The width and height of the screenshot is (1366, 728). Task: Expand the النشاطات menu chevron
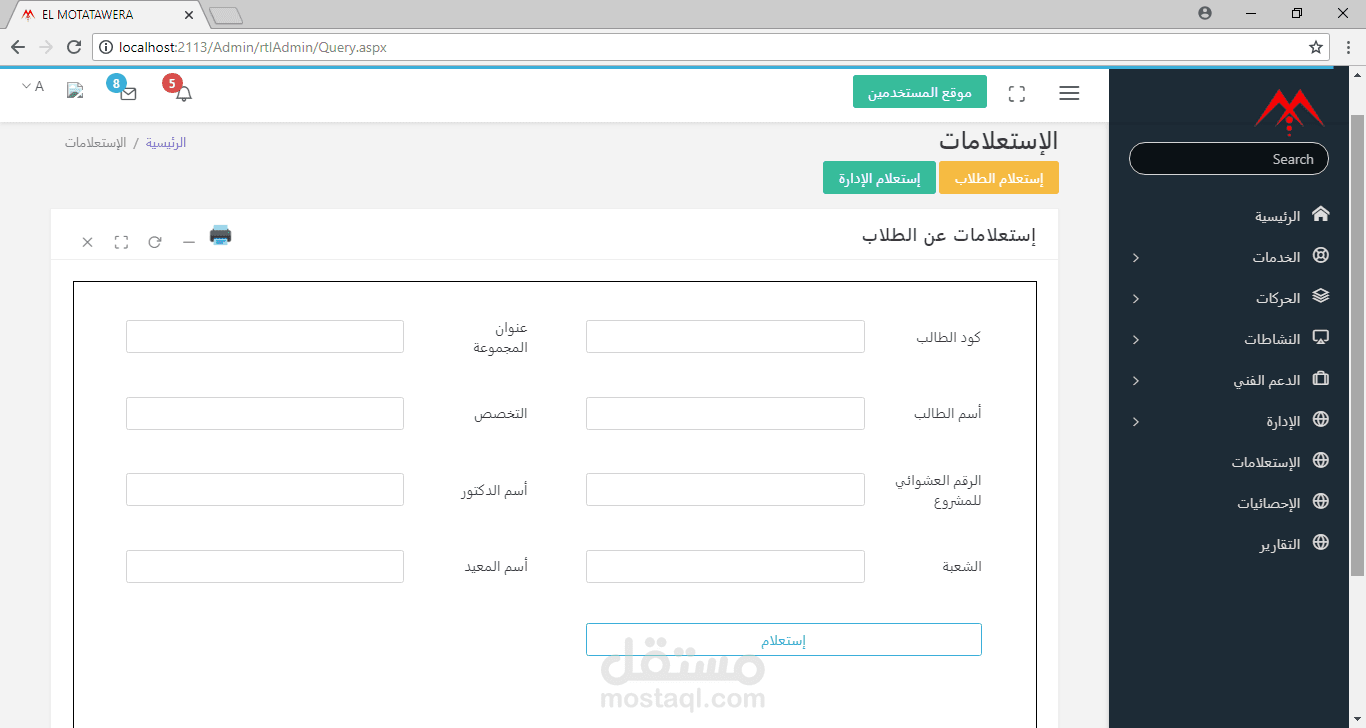click(x=1135, y=340)
